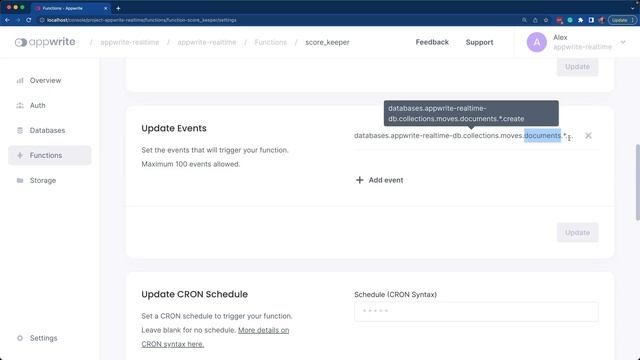Viewport: 640px width, 360px height.
Task: Open a new browser tab
Action: click(x=118, y=8)
